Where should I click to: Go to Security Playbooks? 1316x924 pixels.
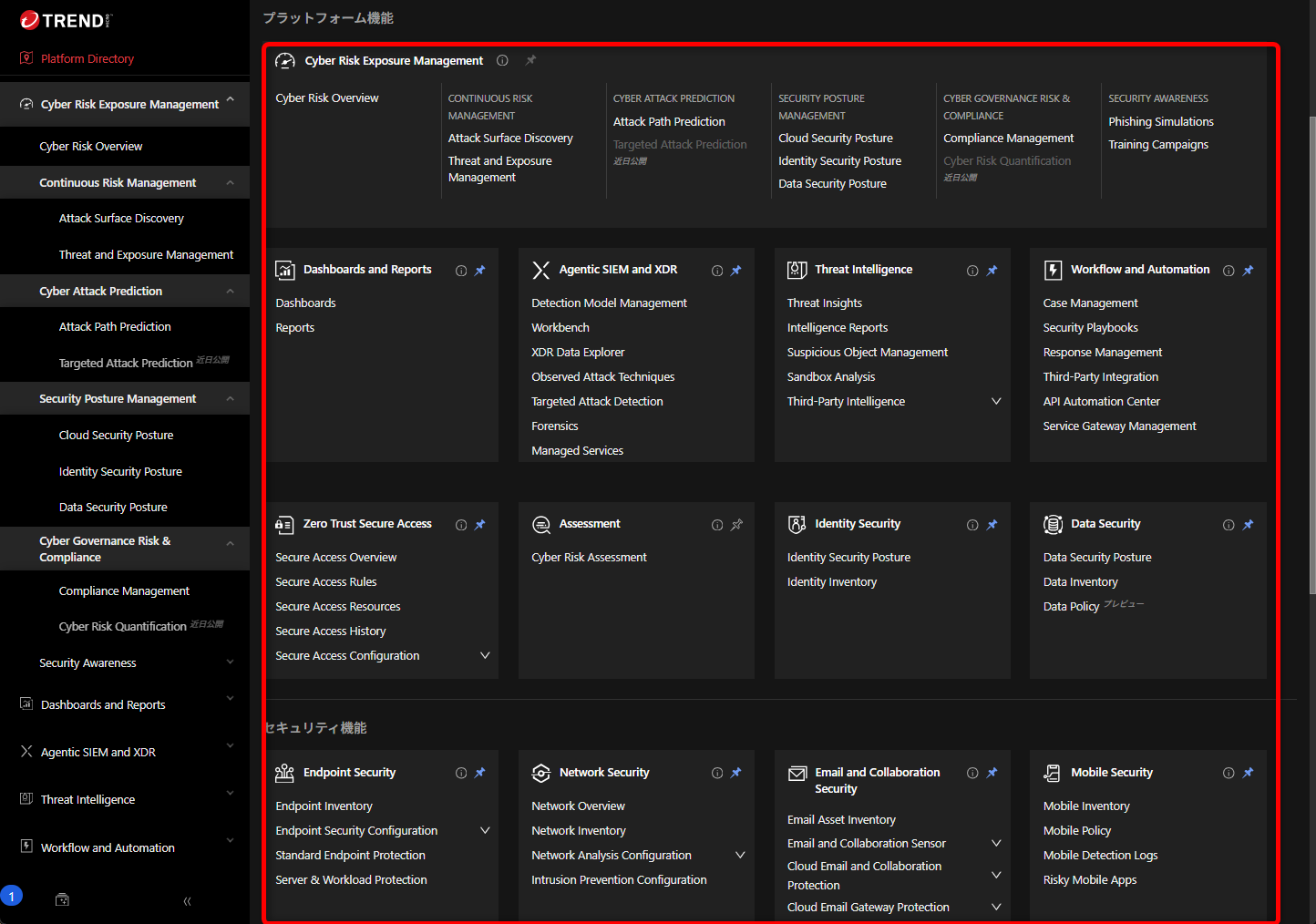[1090, 328]
